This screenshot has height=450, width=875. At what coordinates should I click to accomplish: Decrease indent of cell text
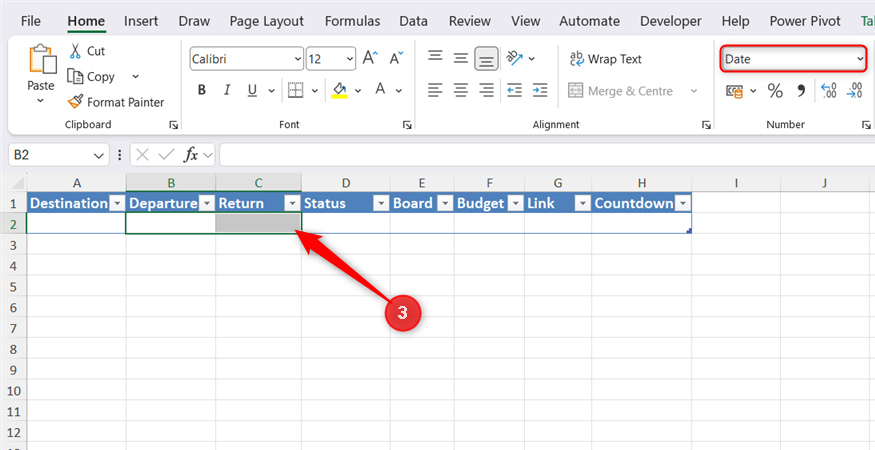(514, 90)
